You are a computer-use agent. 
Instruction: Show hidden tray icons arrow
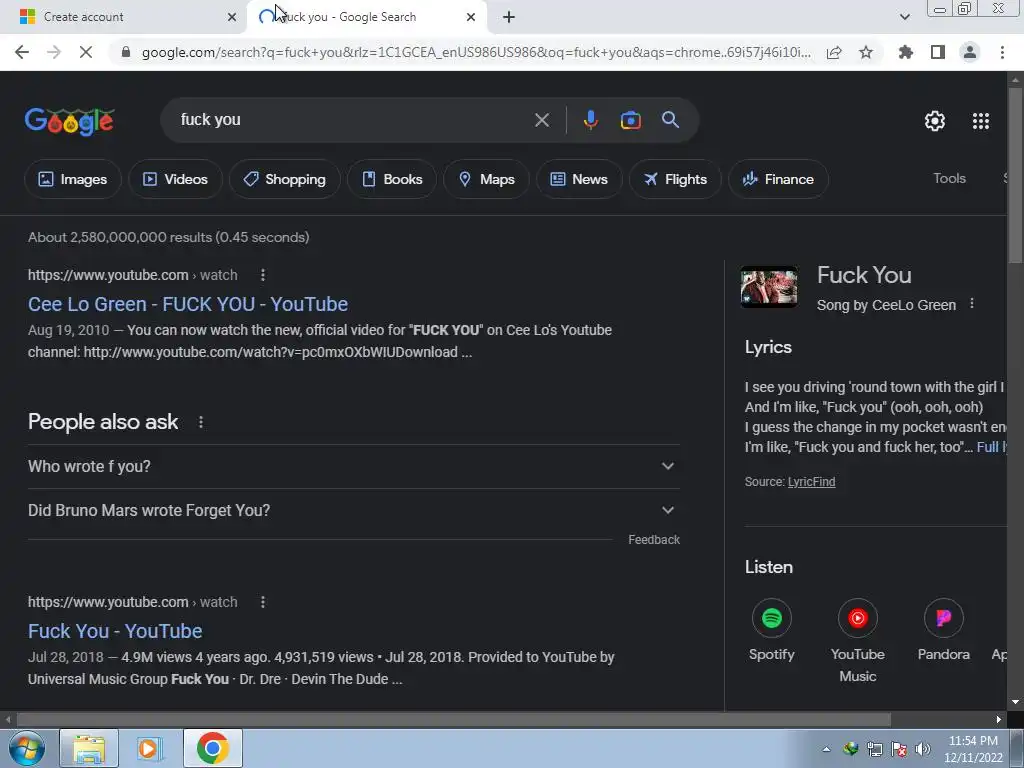tap(826, 749)
